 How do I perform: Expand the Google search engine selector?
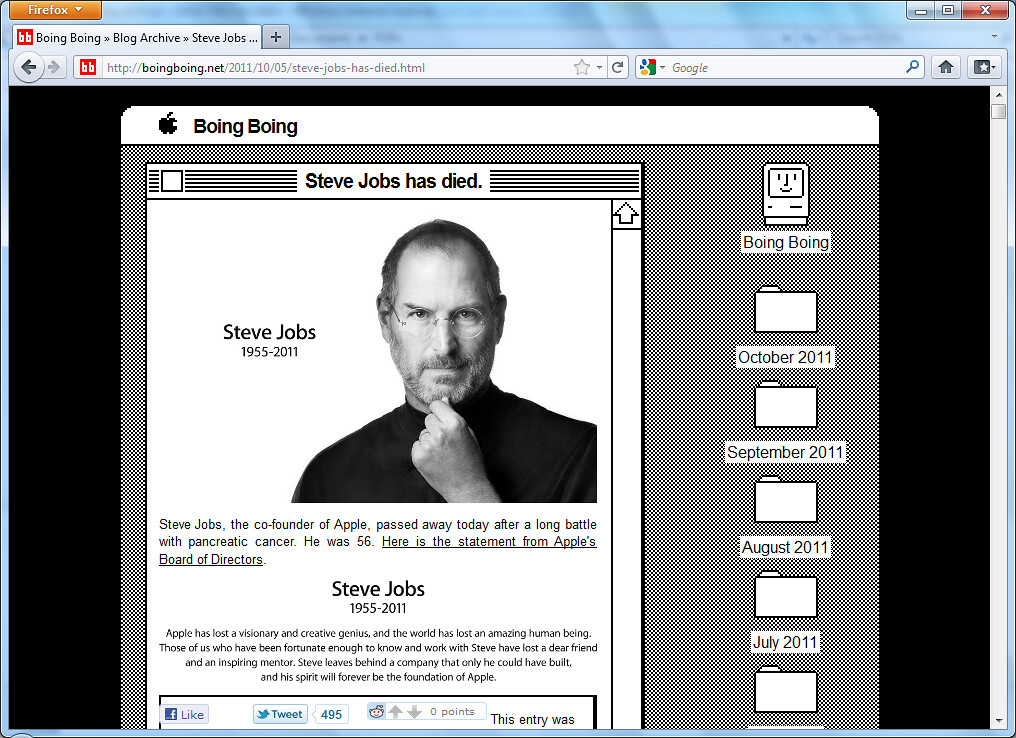point(651,67)
